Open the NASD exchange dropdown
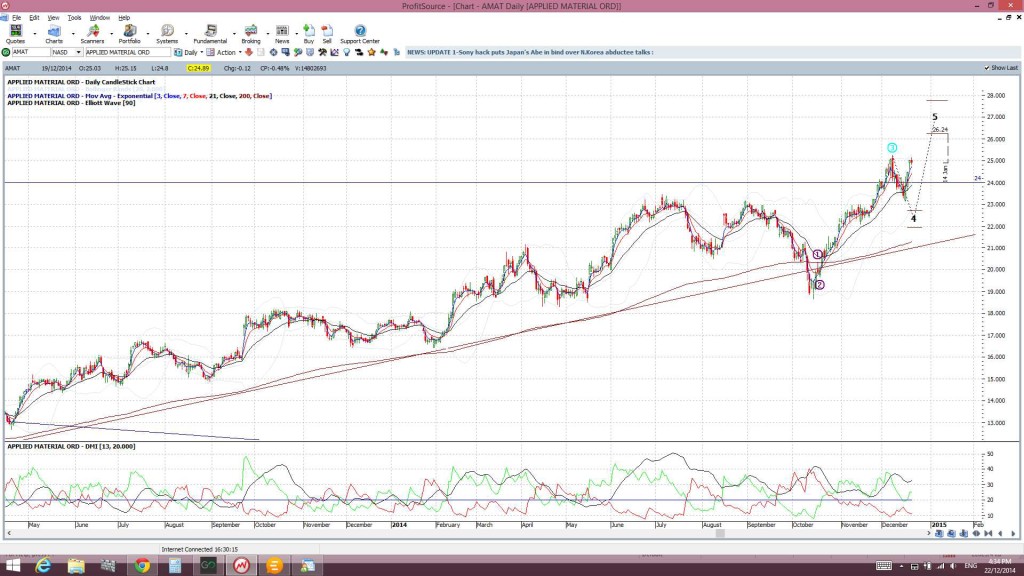 point(78,52)
